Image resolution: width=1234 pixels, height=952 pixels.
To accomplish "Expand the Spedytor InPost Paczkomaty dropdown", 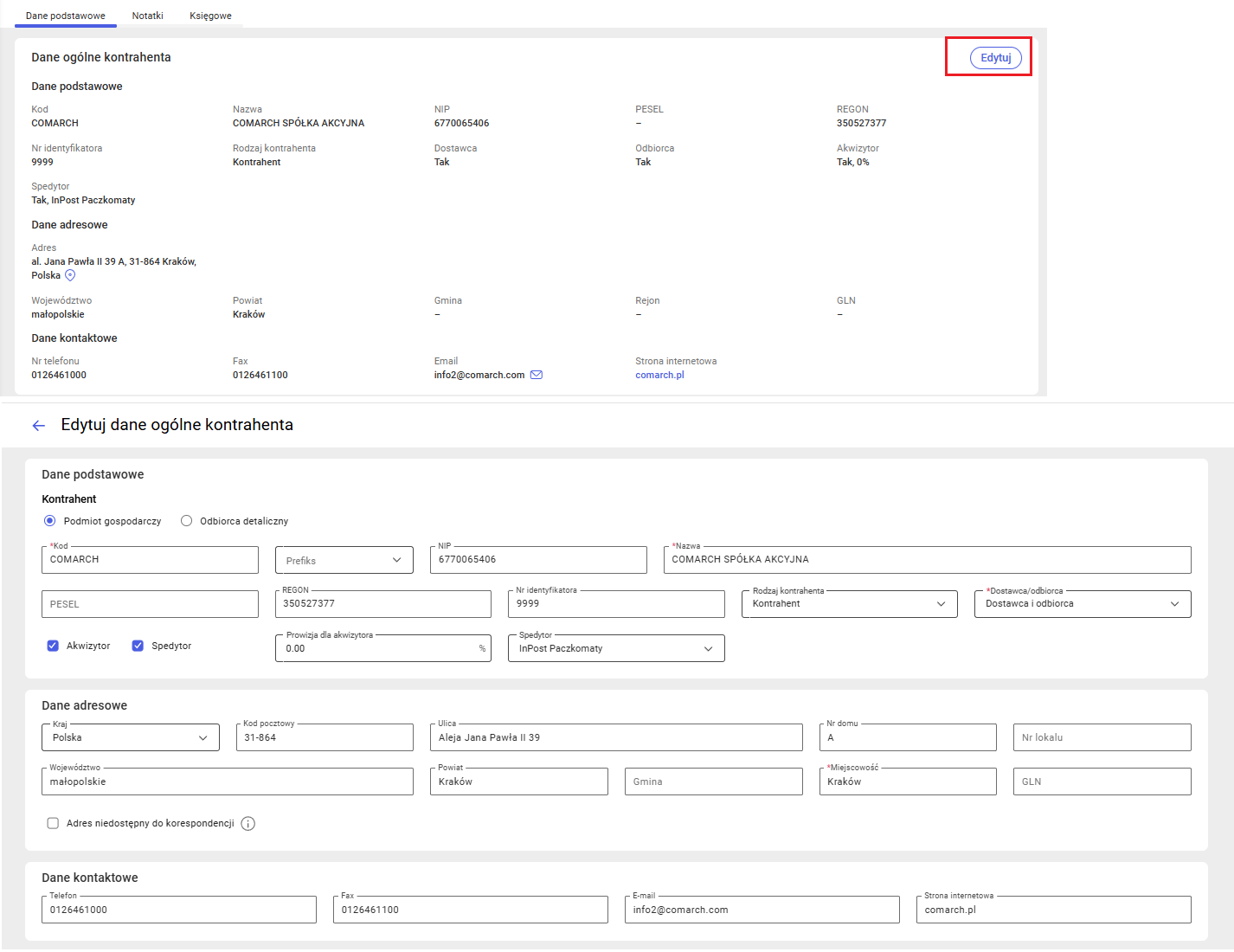I will pos(615,648).
